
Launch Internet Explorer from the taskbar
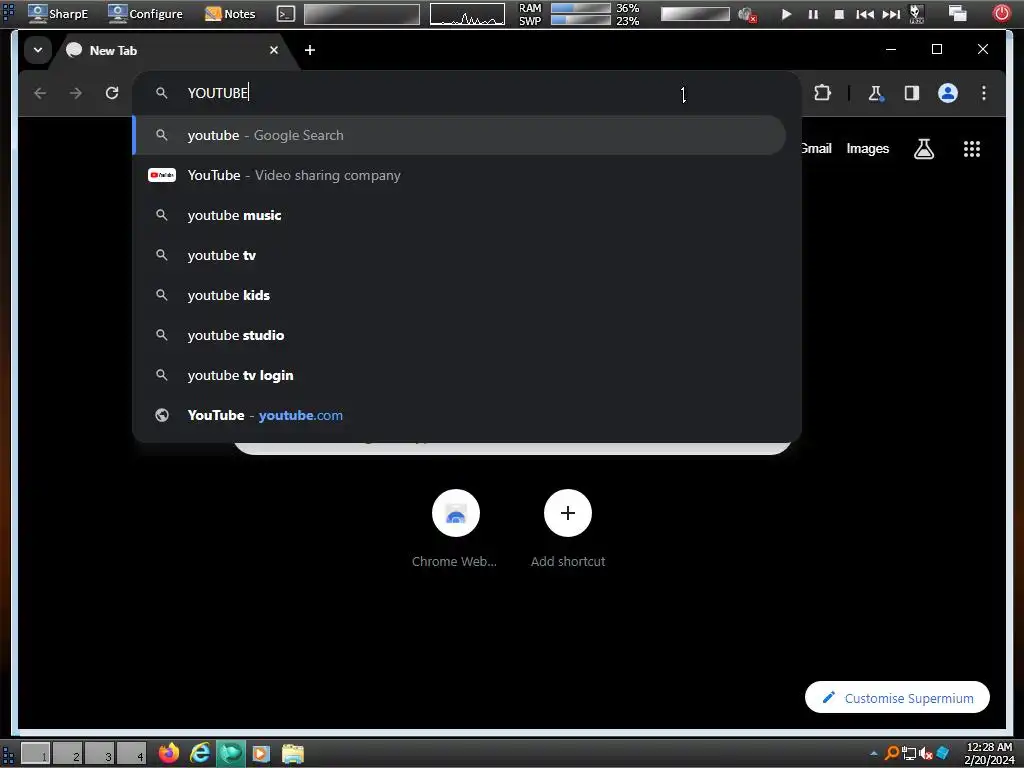[200, 754]
